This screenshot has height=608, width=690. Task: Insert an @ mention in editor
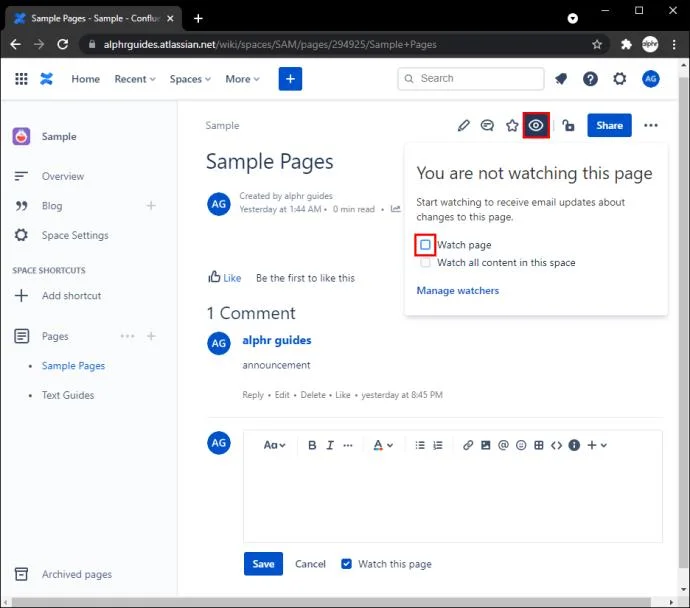tap(503, 445)
